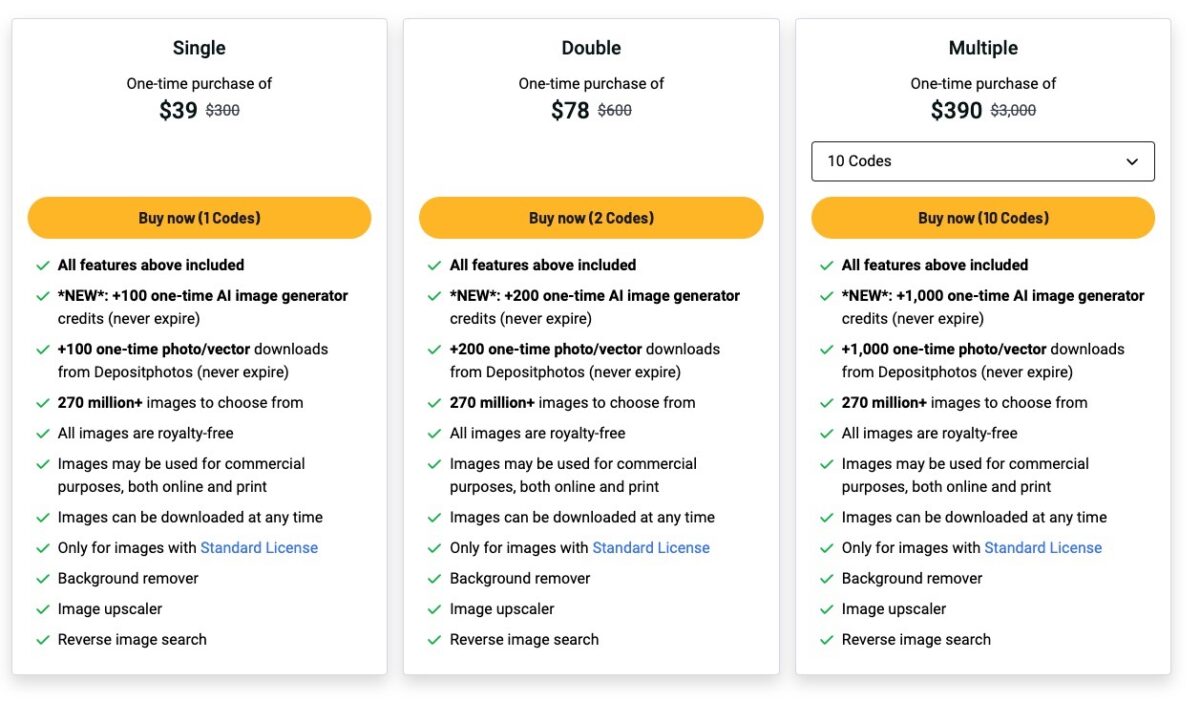Open Standard License link in Double plan
The width and height of the screenshot is (1200, 702).
651,547
